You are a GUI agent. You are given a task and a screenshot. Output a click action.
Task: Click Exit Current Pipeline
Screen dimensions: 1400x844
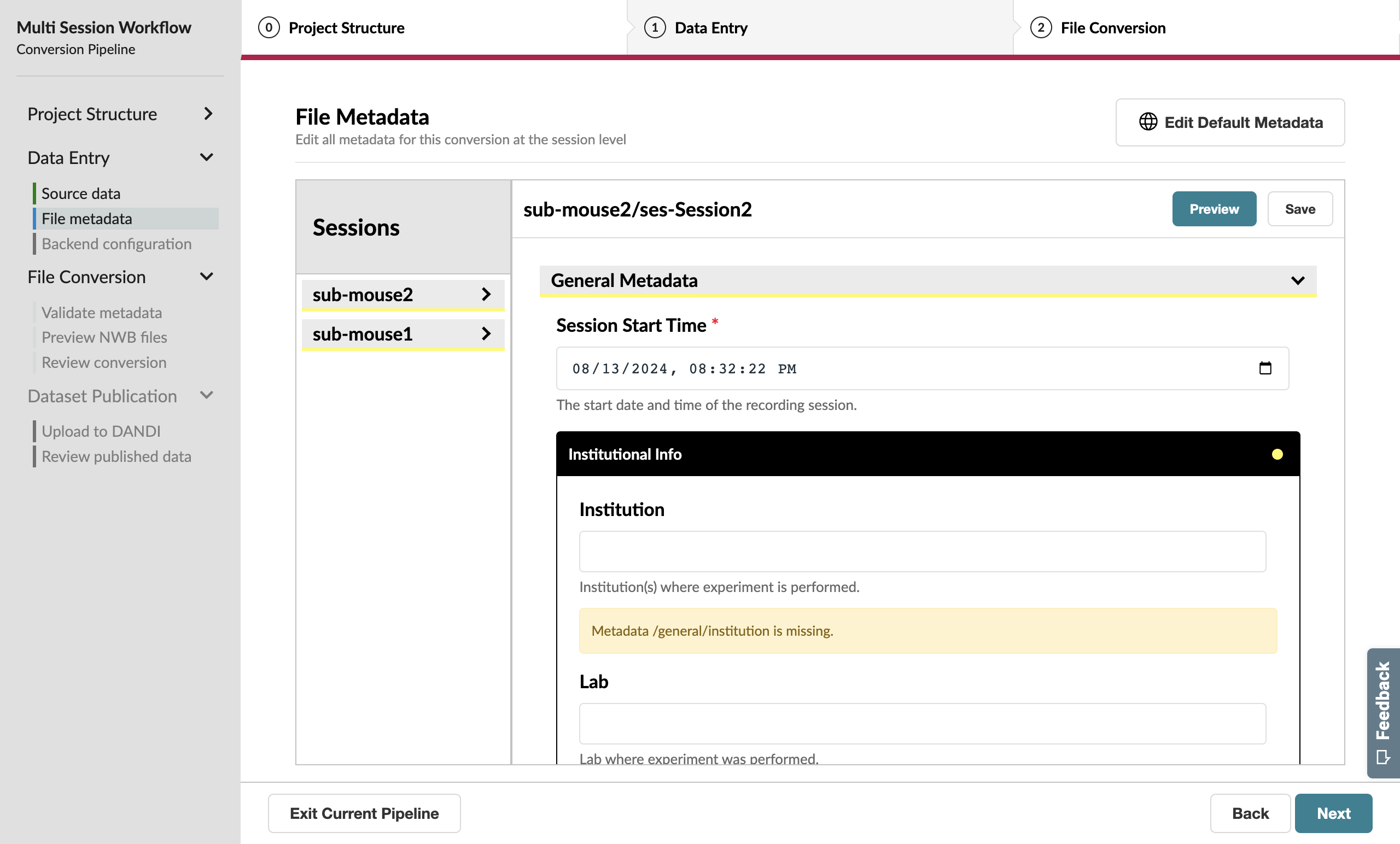[364, 813]
